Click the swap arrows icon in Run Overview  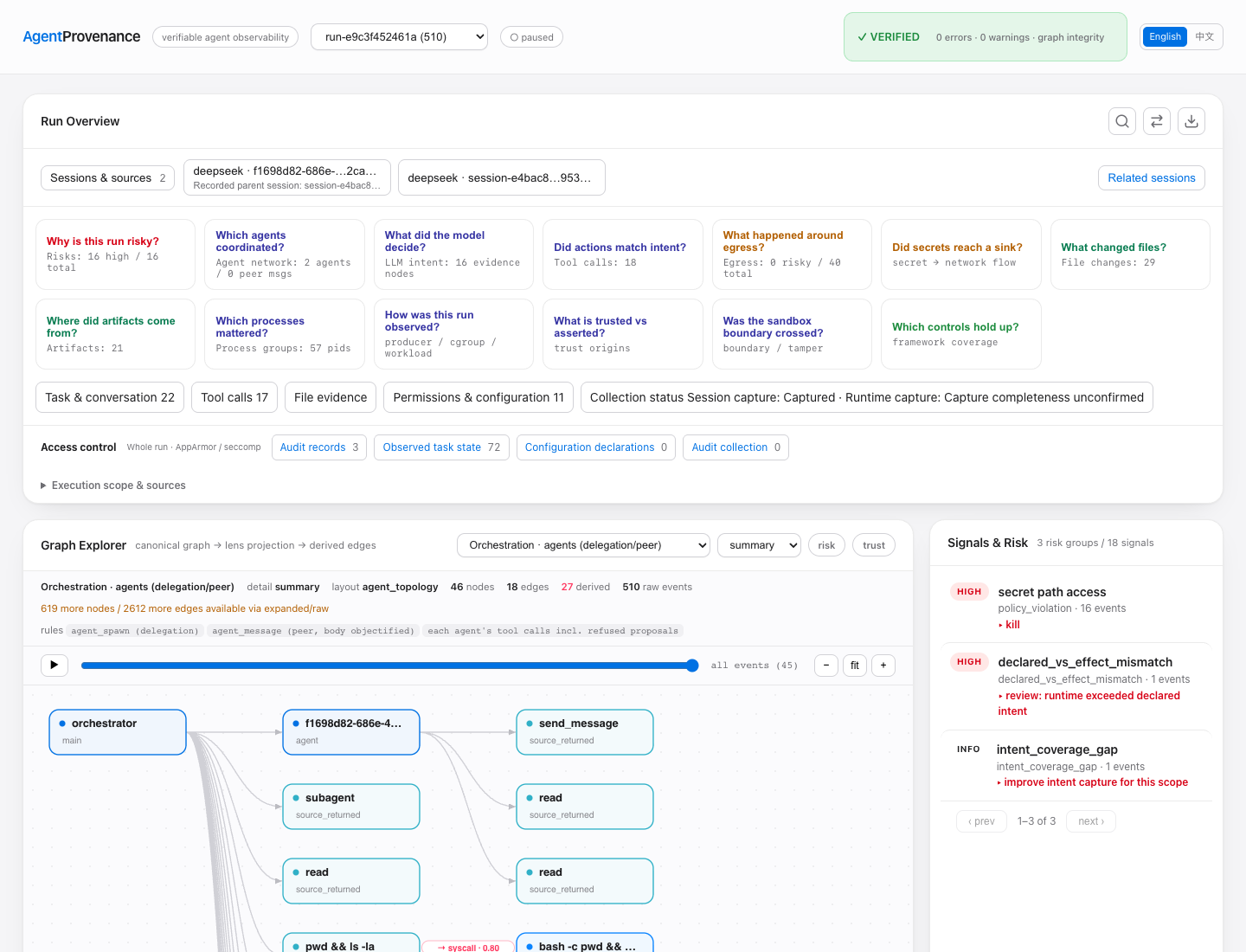coord(1157,121)
